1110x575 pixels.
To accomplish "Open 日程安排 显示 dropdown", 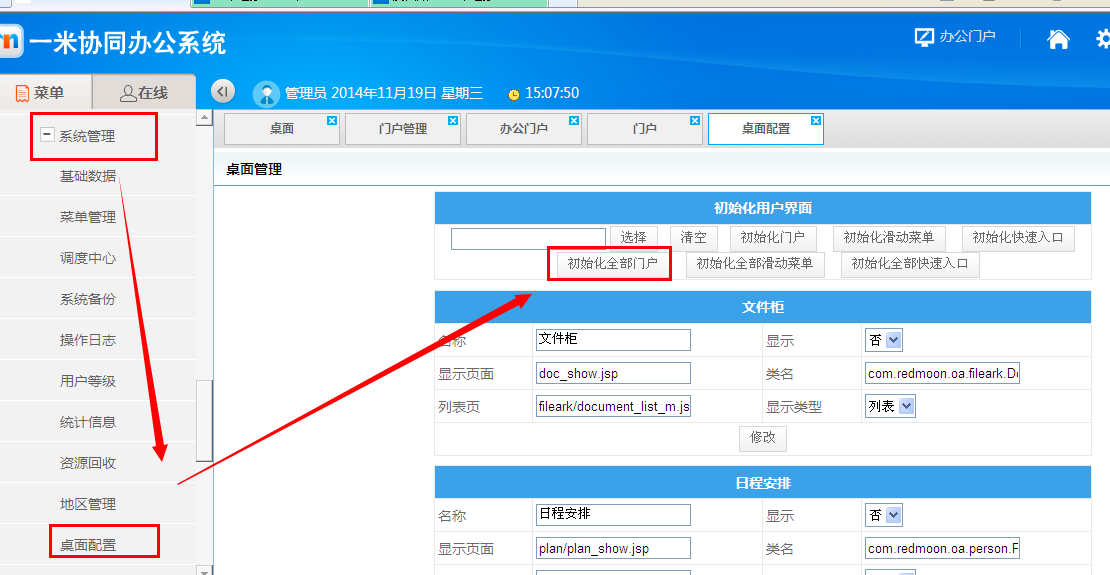I will (x=884, y=515).
